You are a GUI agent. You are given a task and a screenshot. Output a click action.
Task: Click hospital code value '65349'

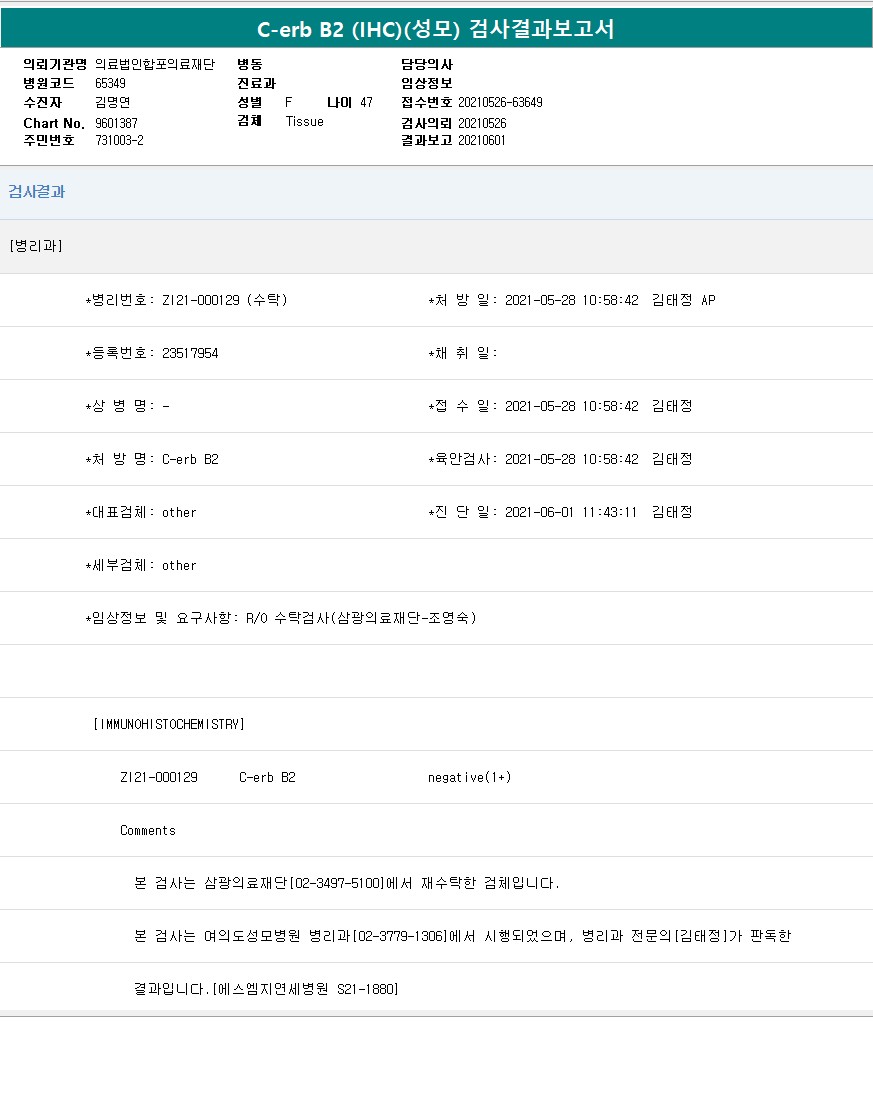tap(110, 84)
